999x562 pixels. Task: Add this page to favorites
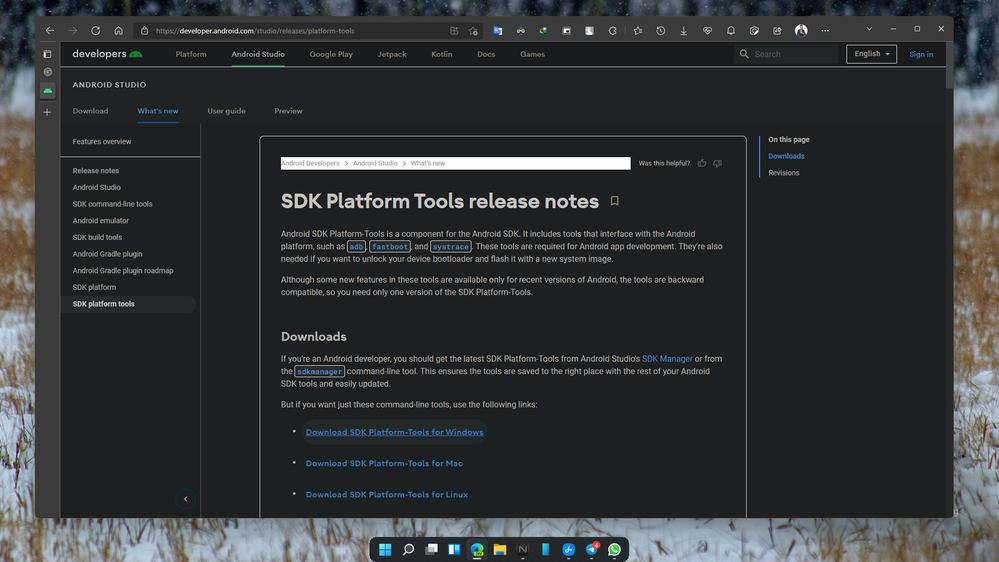point(473,31)
